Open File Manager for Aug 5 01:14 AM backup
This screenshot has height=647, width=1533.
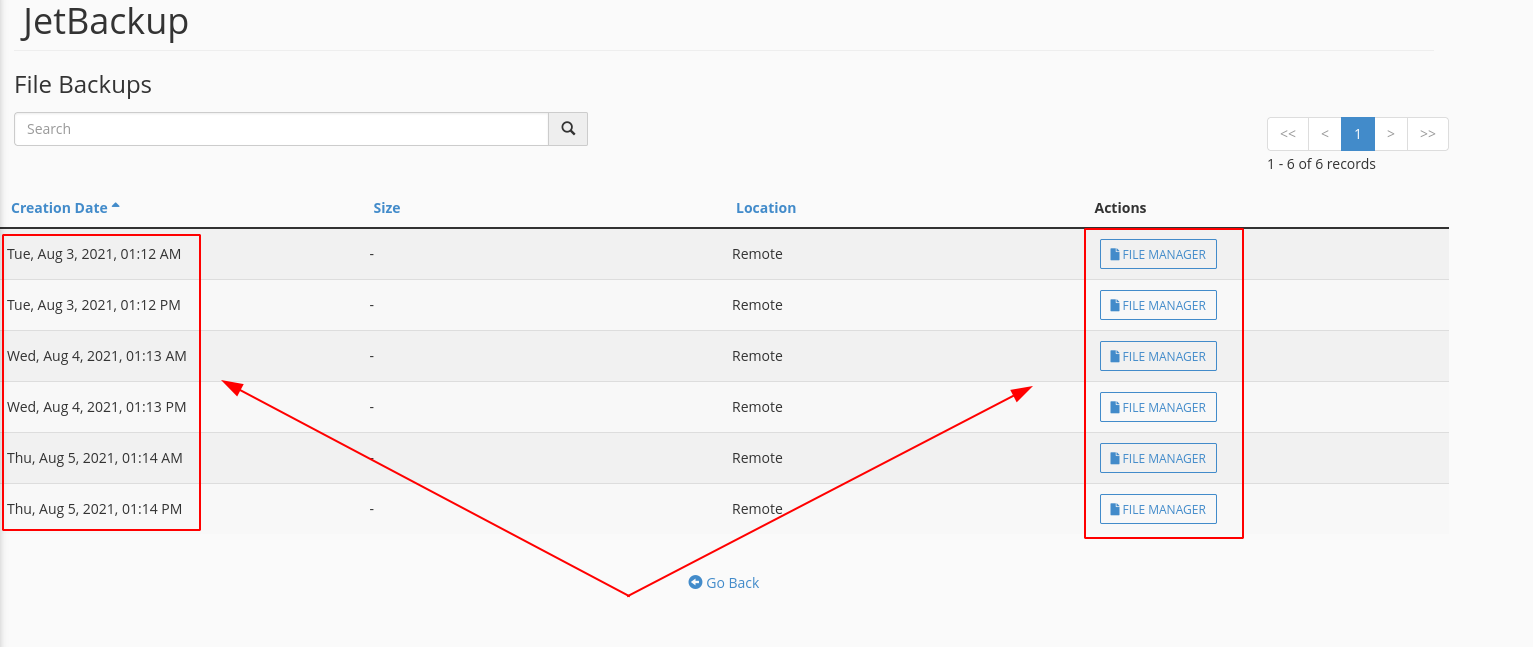pyautogui.click(x=1158, y=458)
